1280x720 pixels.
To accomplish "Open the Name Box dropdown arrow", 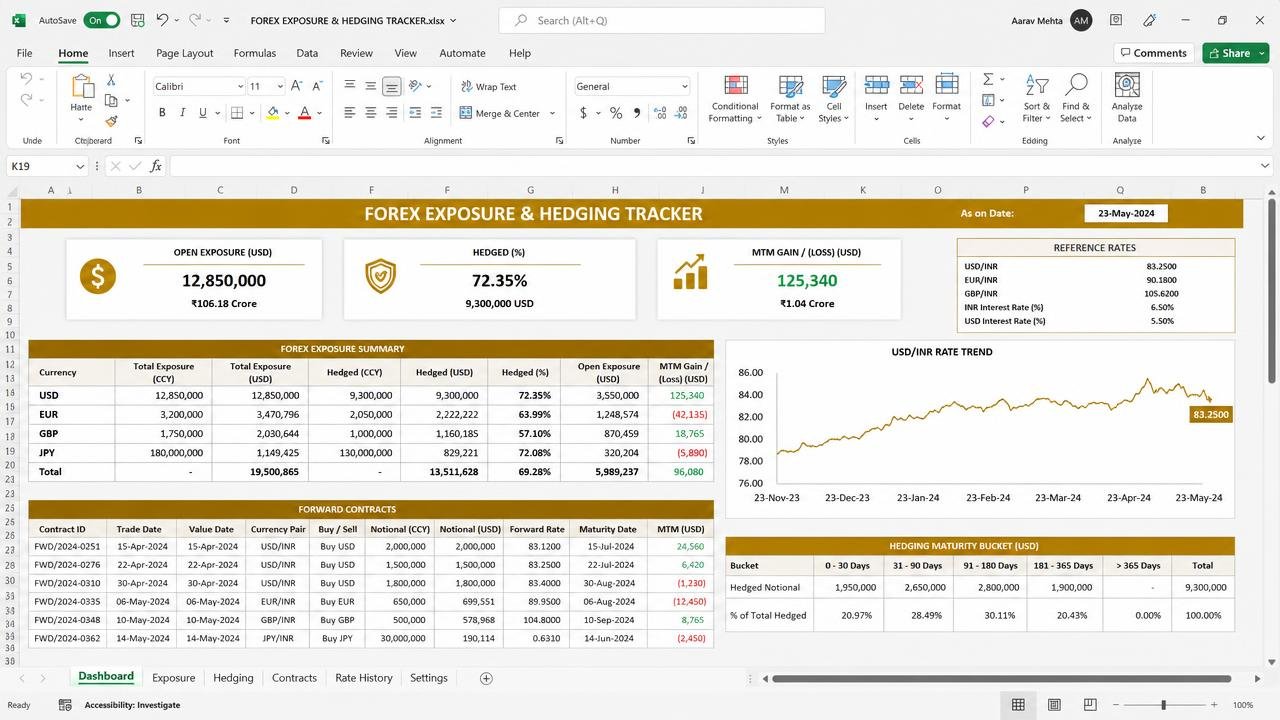I will point(80,166).
